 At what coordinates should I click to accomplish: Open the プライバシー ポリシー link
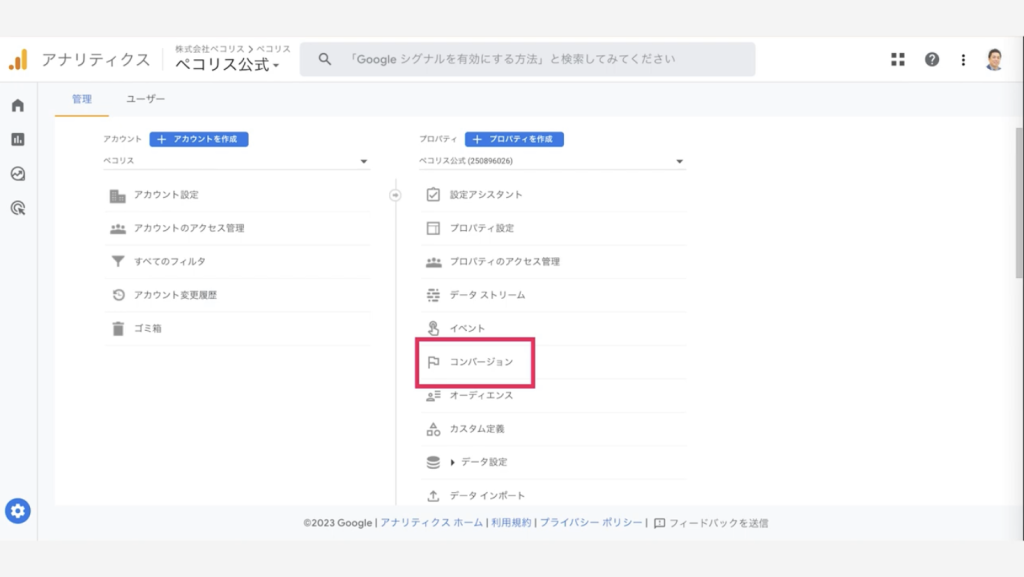[591, 523]
